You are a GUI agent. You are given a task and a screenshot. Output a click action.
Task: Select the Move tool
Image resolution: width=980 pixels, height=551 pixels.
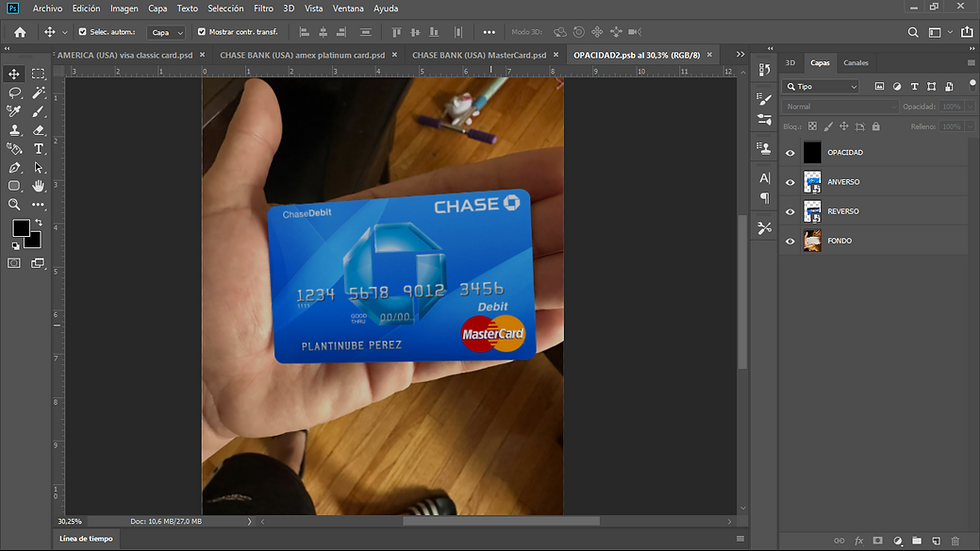pos(14,74)
